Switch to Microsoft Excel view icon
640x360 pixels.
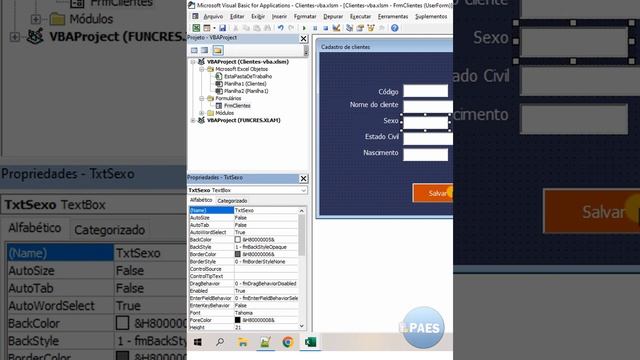[196, 28]
